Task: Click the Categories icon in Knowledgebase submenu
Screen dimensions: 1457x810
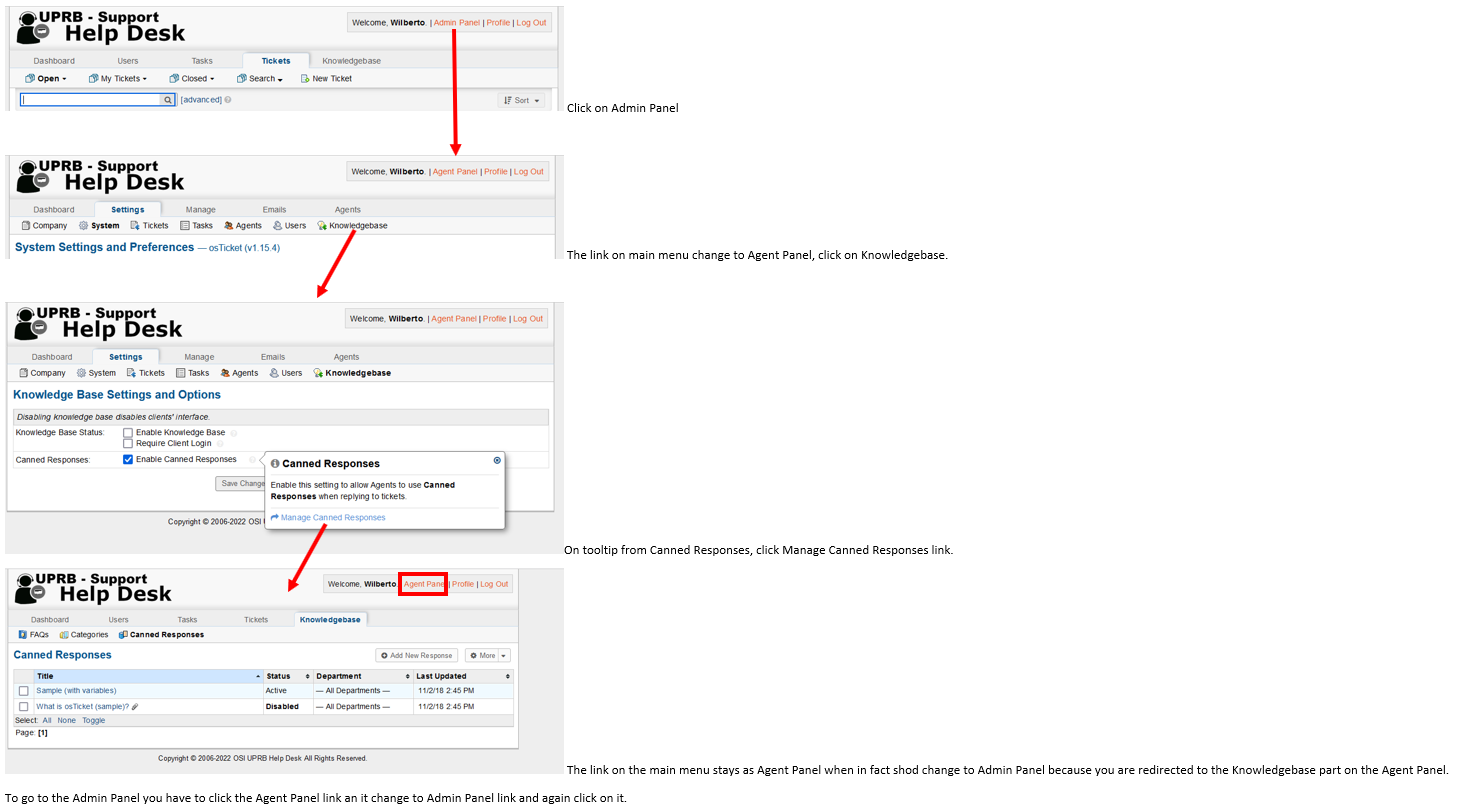Action: coord(64,635)
